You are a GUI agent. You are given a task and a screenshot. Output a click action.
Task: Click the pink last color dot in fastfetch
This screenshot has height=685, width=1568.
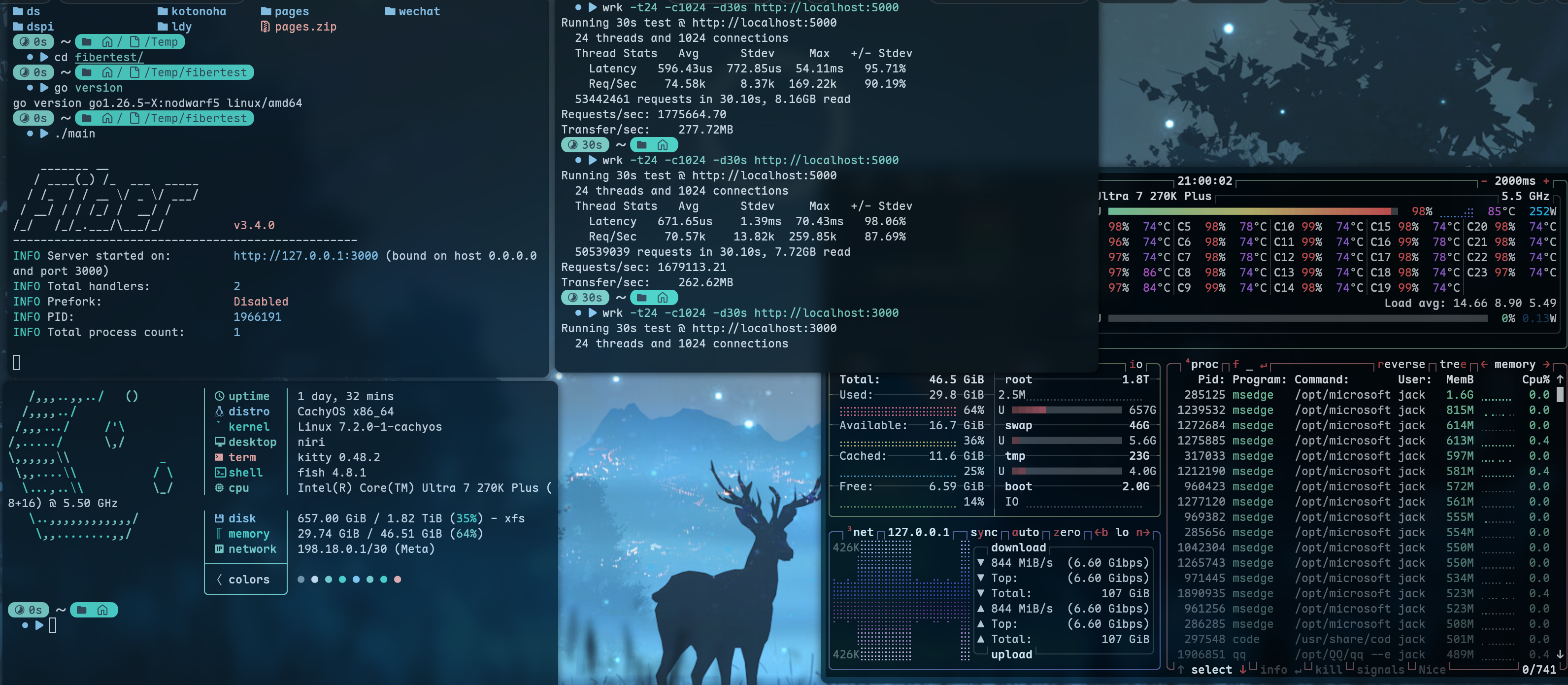point(398,580)
